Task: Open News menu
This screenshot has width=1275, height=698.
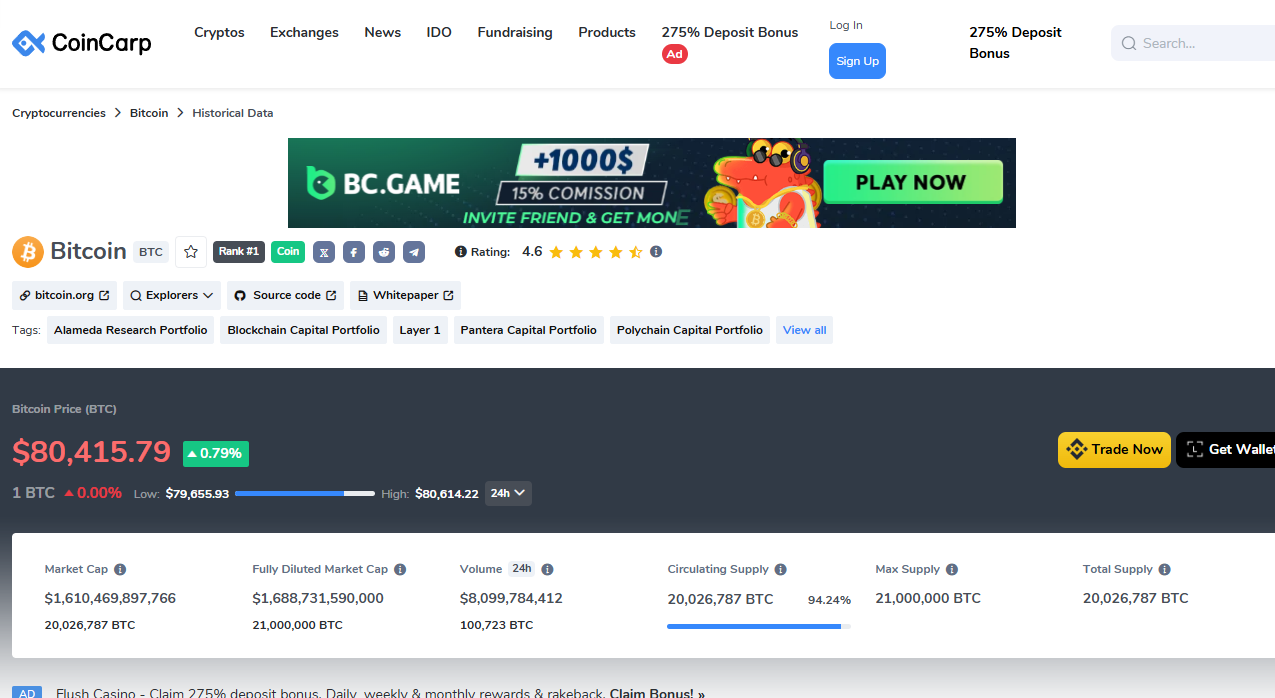Action: [383, 32]
